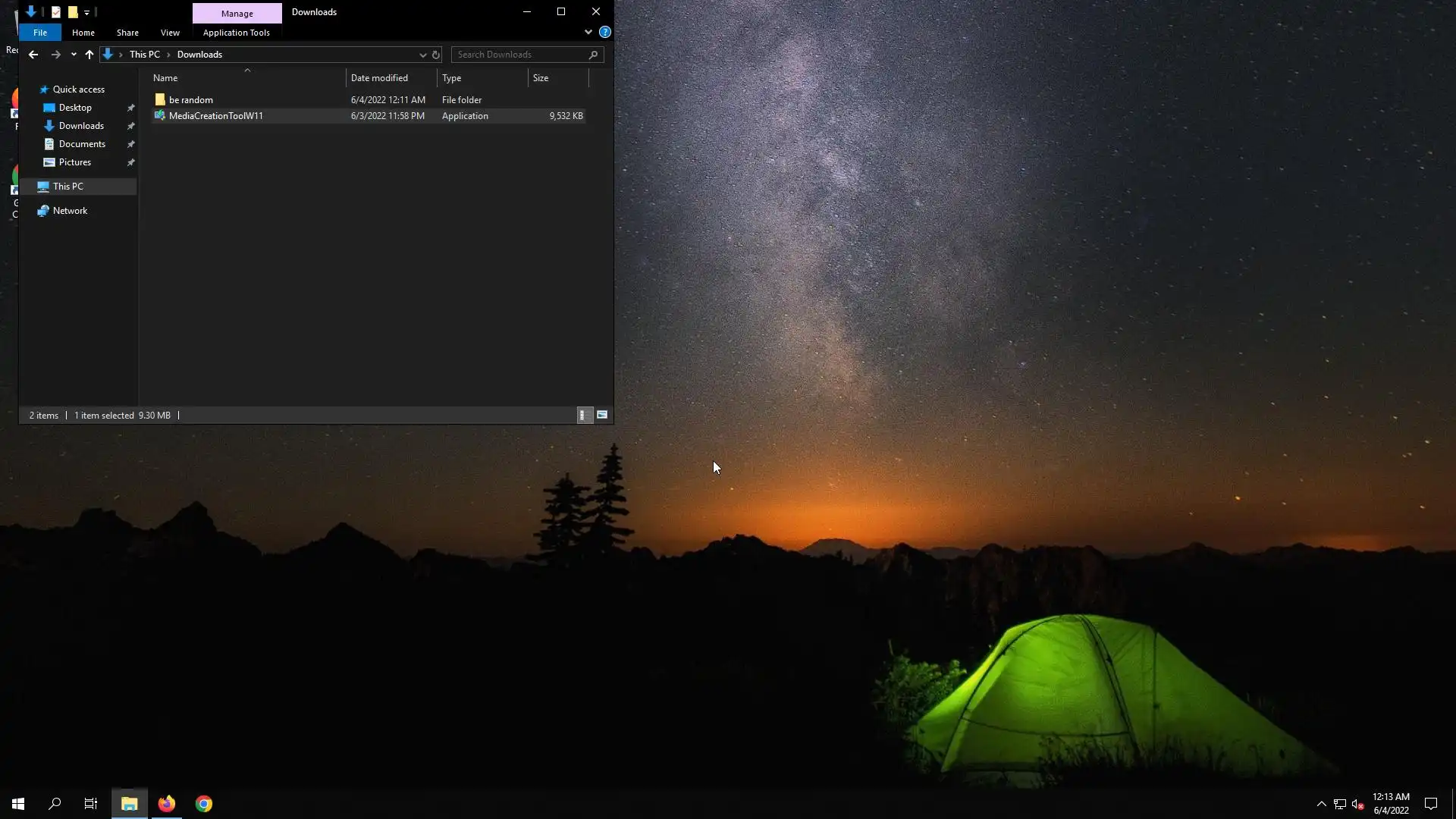Open the File menu

pos(40,33)
